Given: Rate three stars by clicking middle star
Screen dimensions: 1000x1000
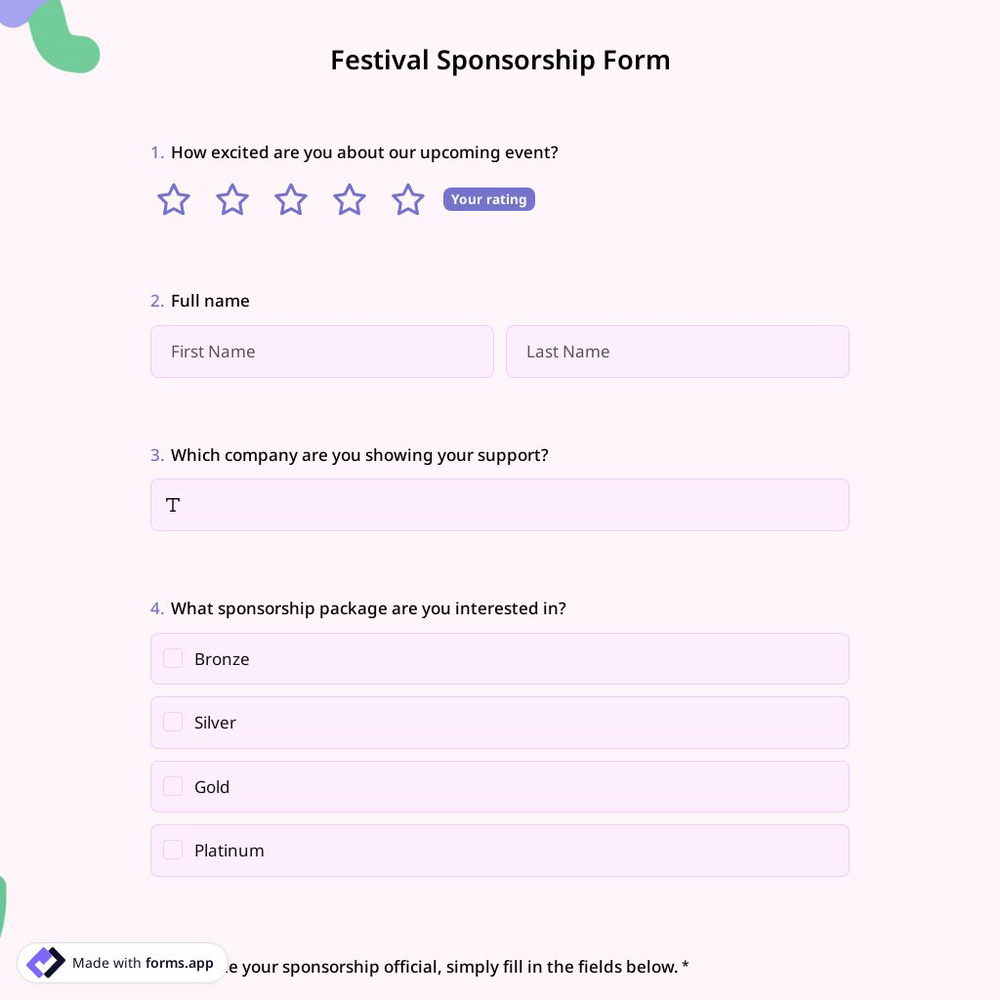Looking at the screenshot, I should pyautogui.click(x=290, y=199).
